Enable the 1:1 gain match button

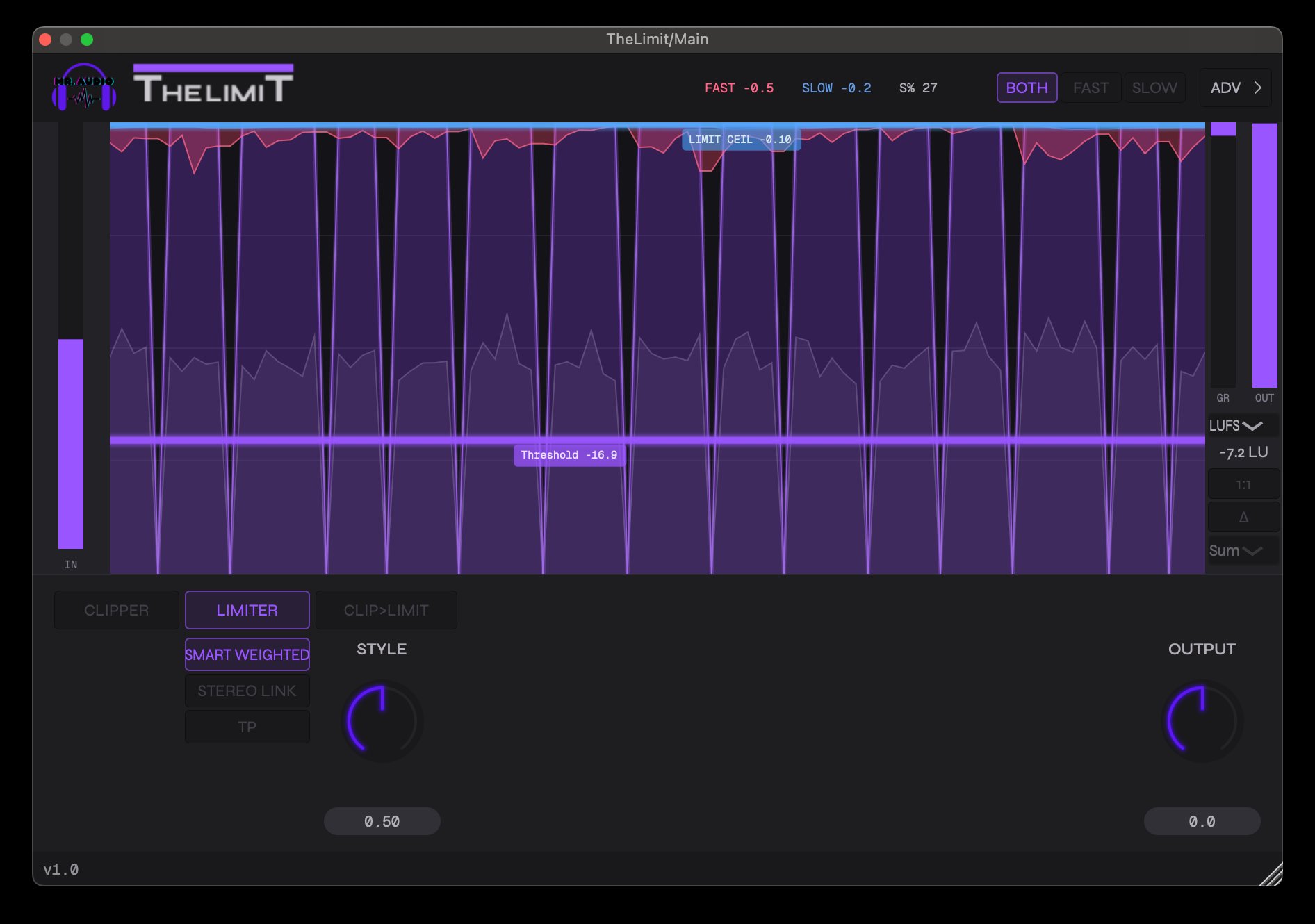point(1243,485)
